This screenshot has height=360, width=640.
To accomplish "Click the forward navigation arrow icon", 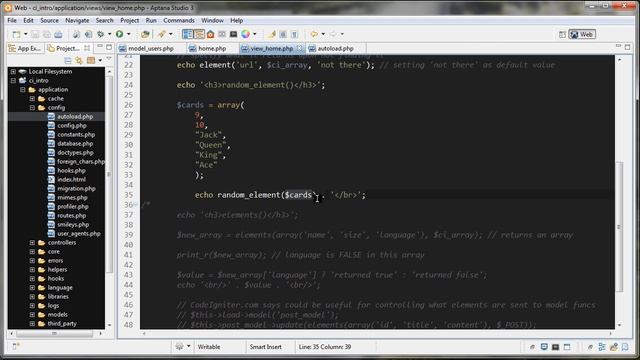I will pos(333,34).
